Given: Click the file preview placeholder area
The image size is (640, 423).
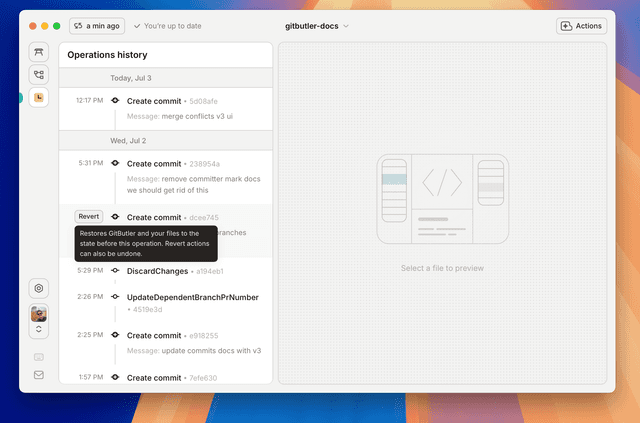Looking at the screenshot, I should tap(443, 212).
